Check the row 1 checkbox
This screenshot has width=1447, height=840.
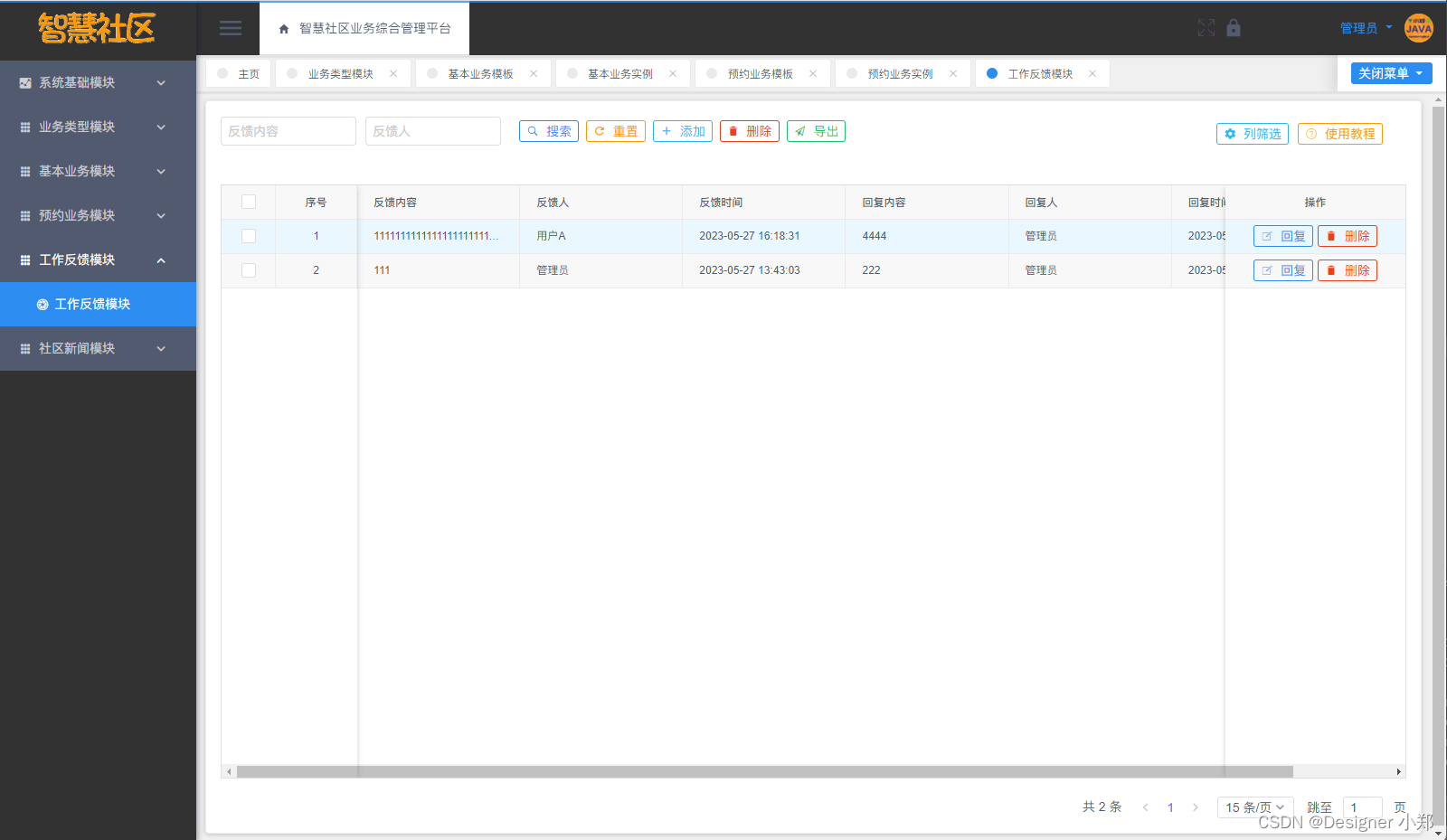coord(249,236)
